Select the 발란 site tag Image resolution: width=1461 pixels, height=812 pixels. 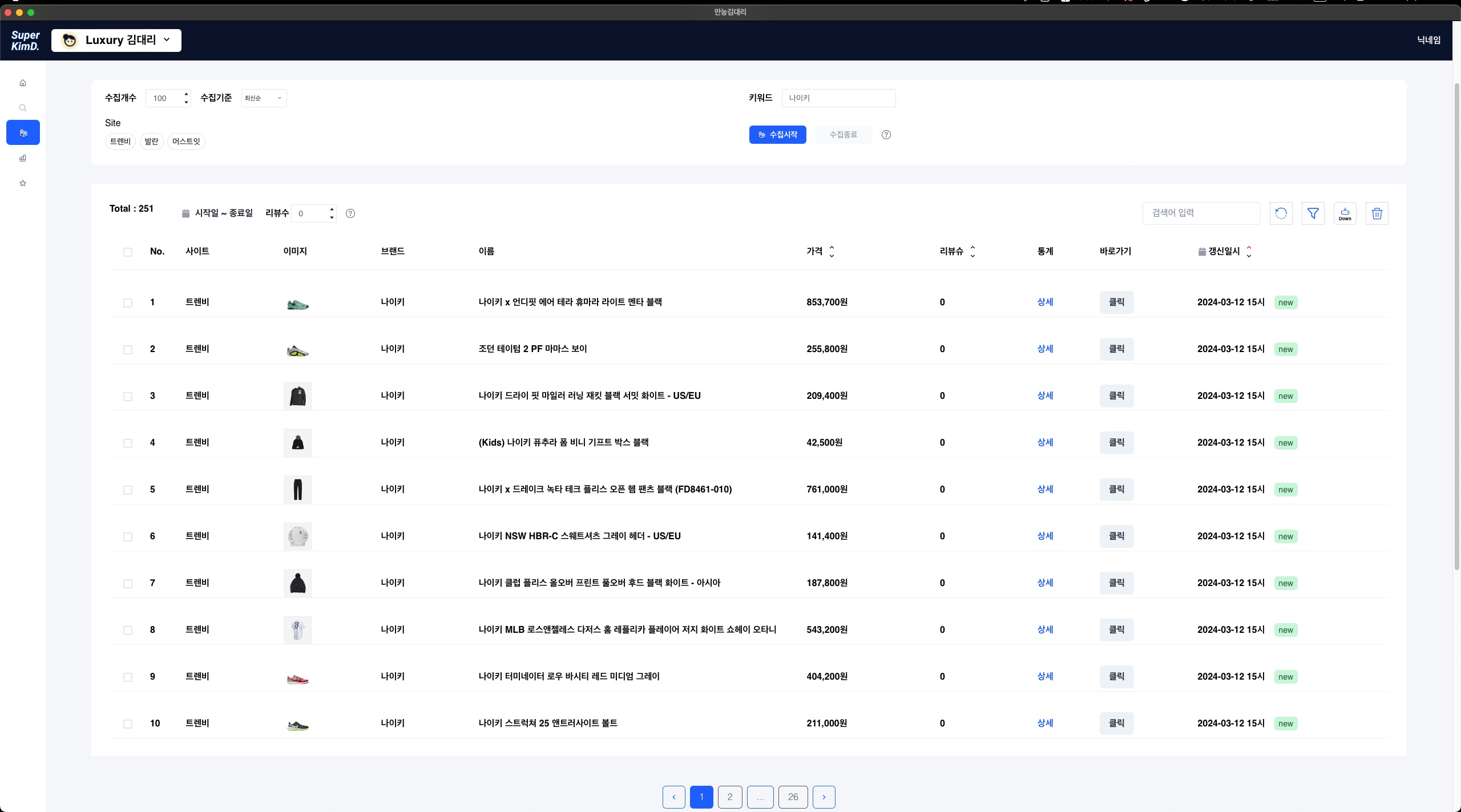coord(151,142)
